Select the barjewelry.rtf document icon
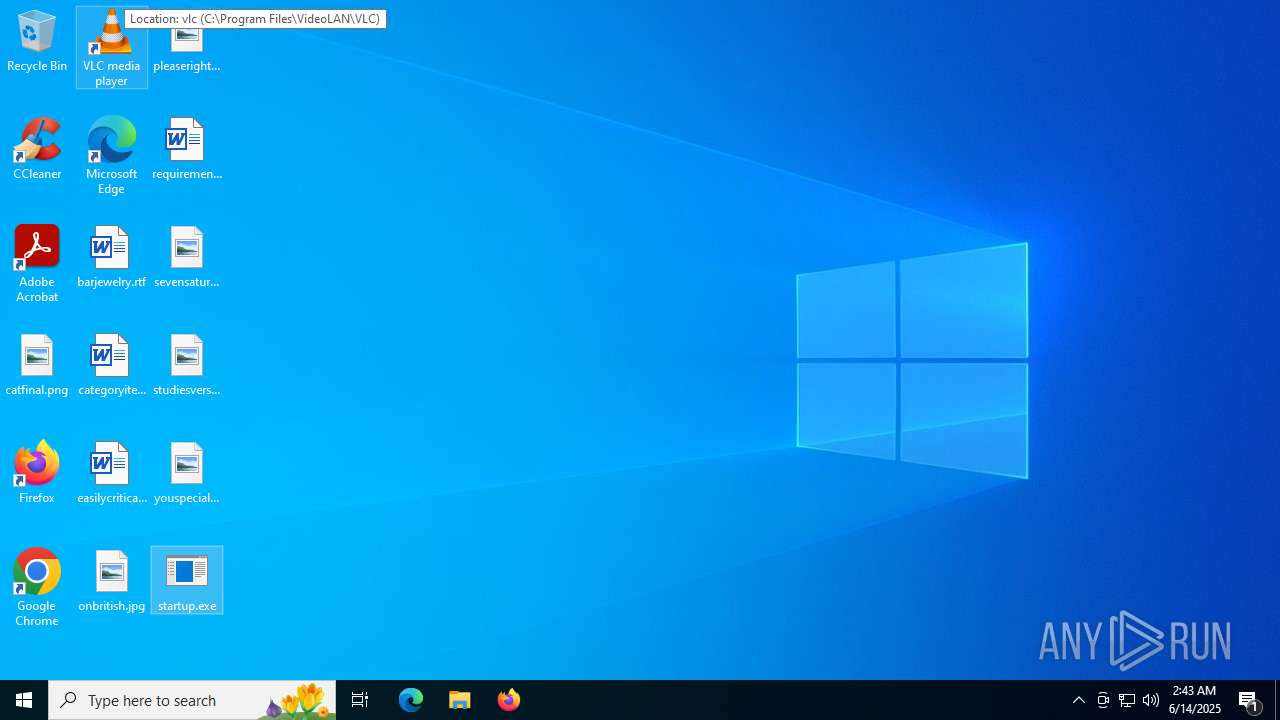Viewport: 1280px width, 720px height. pos(112,258)
